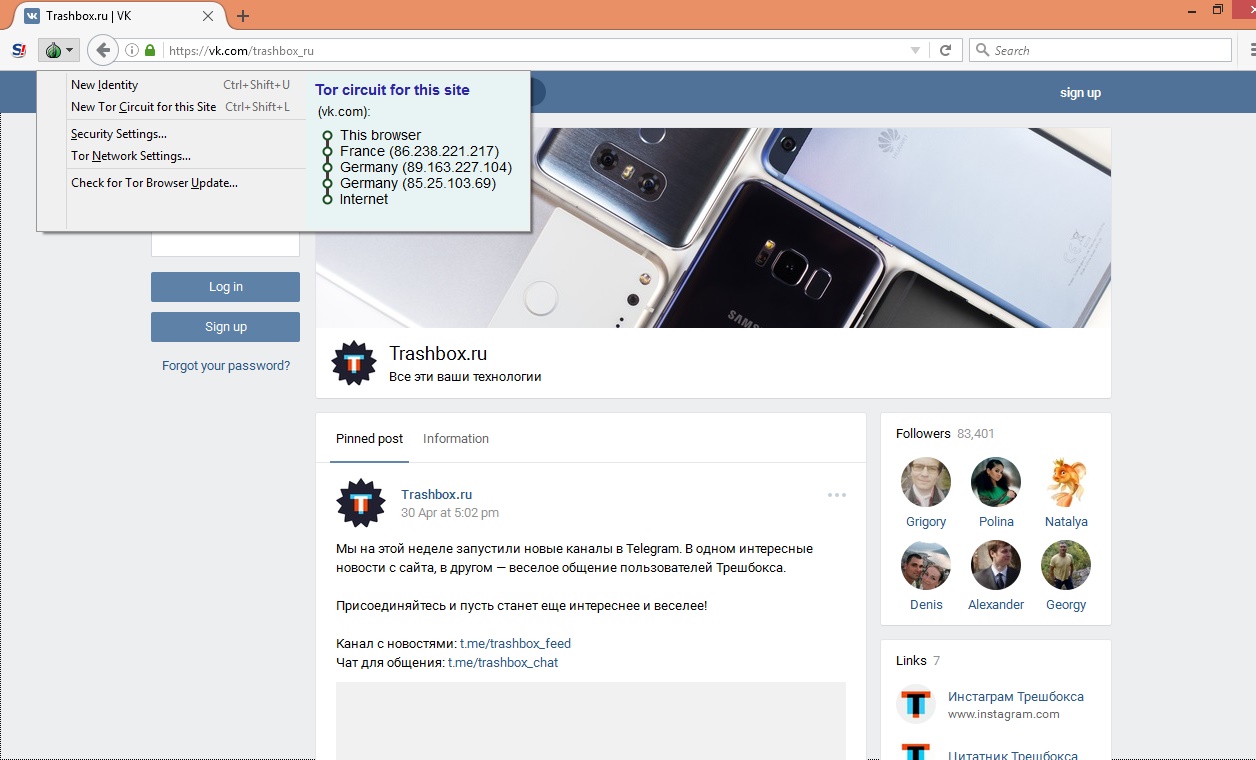
Task: Open the Инстаграм Трешбокса link
Action: [1016, 697]
